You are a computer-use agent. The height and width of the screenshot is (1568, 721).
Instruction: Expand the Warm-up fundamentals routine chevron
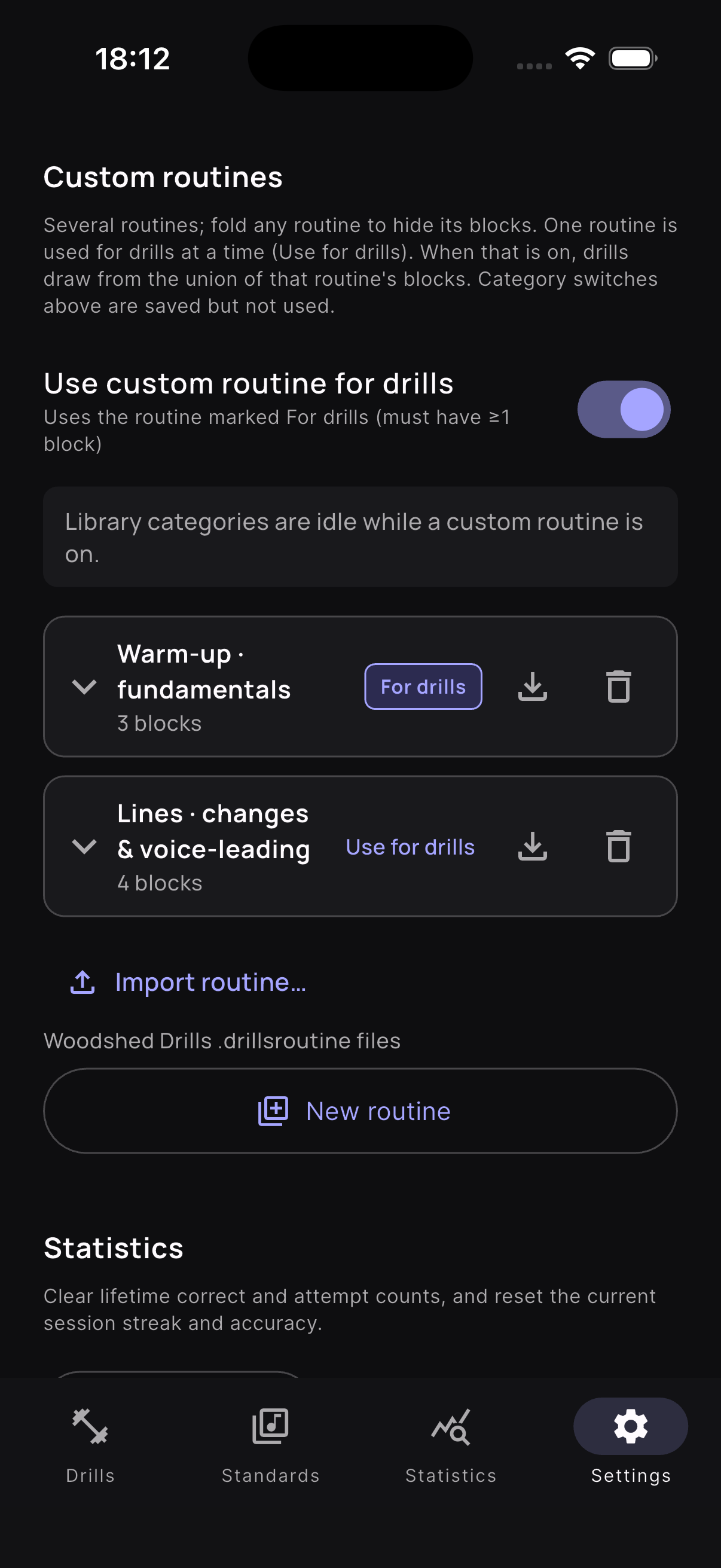click(84, 687)
